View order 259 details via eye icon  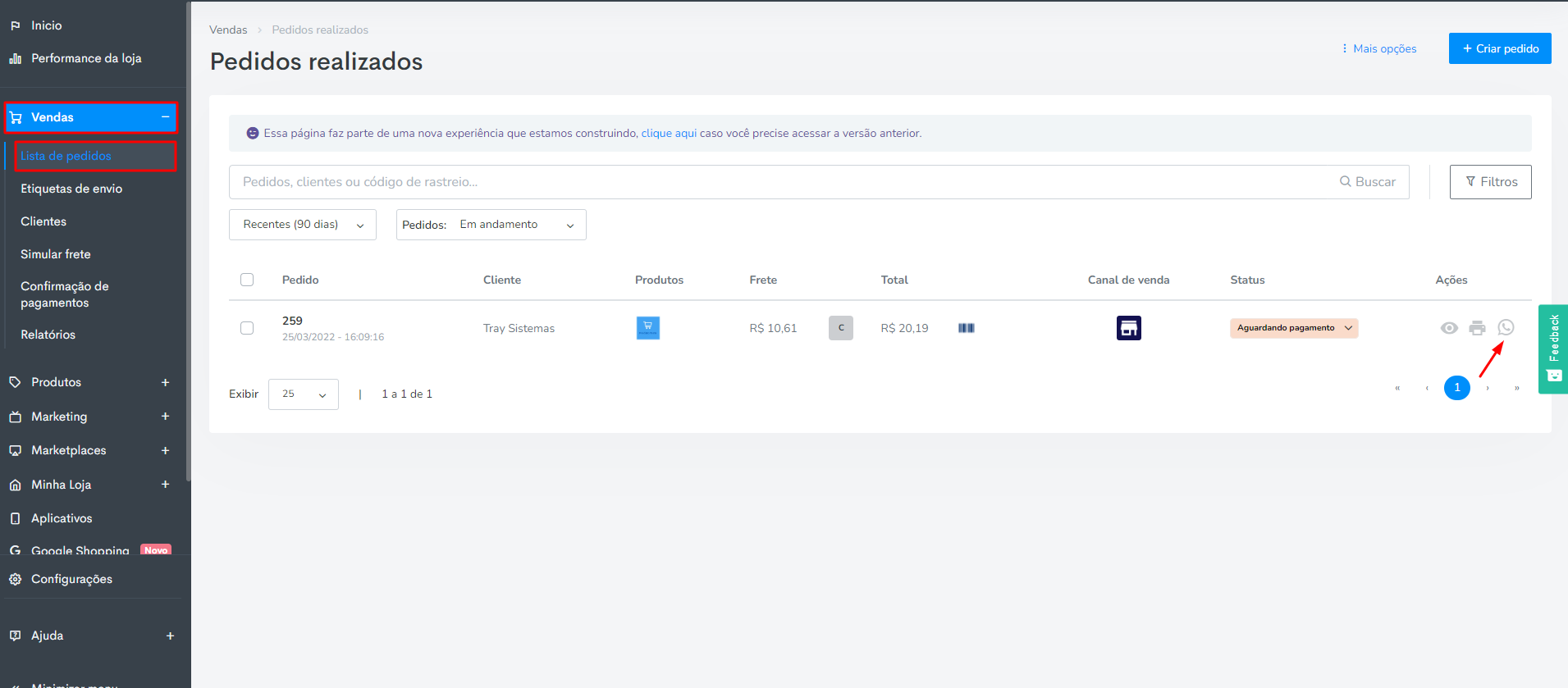click(1449, 328)
